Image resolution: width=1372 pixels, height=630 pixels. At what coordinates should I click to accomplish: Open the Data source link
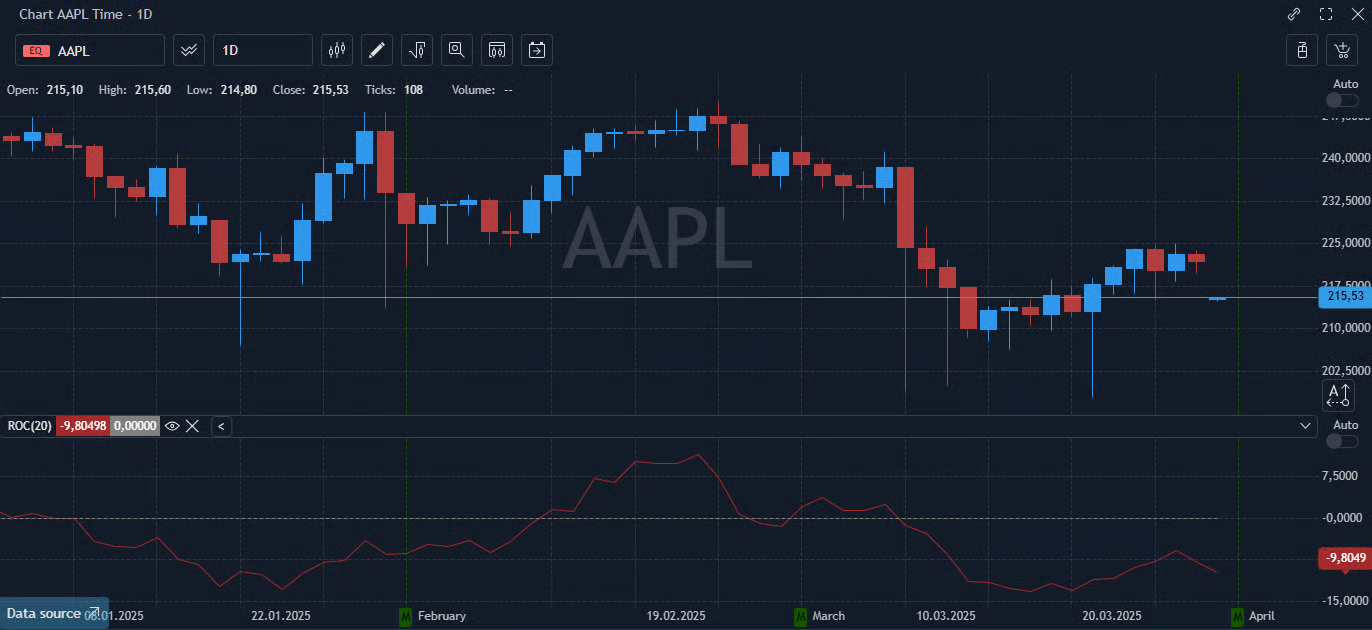click(53, 613)
